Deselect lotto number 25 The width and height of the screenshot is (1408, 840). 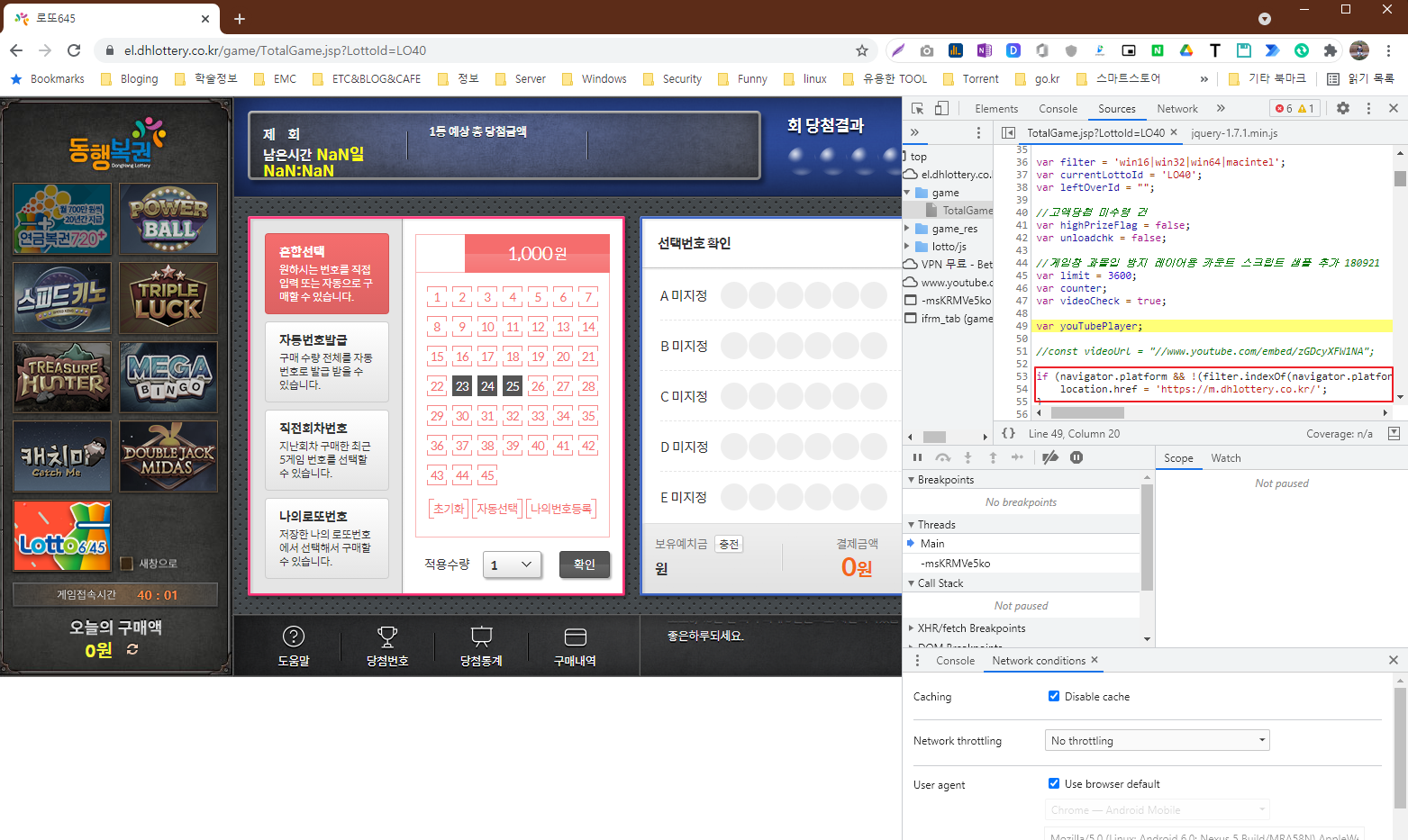[x=513, y=386]
